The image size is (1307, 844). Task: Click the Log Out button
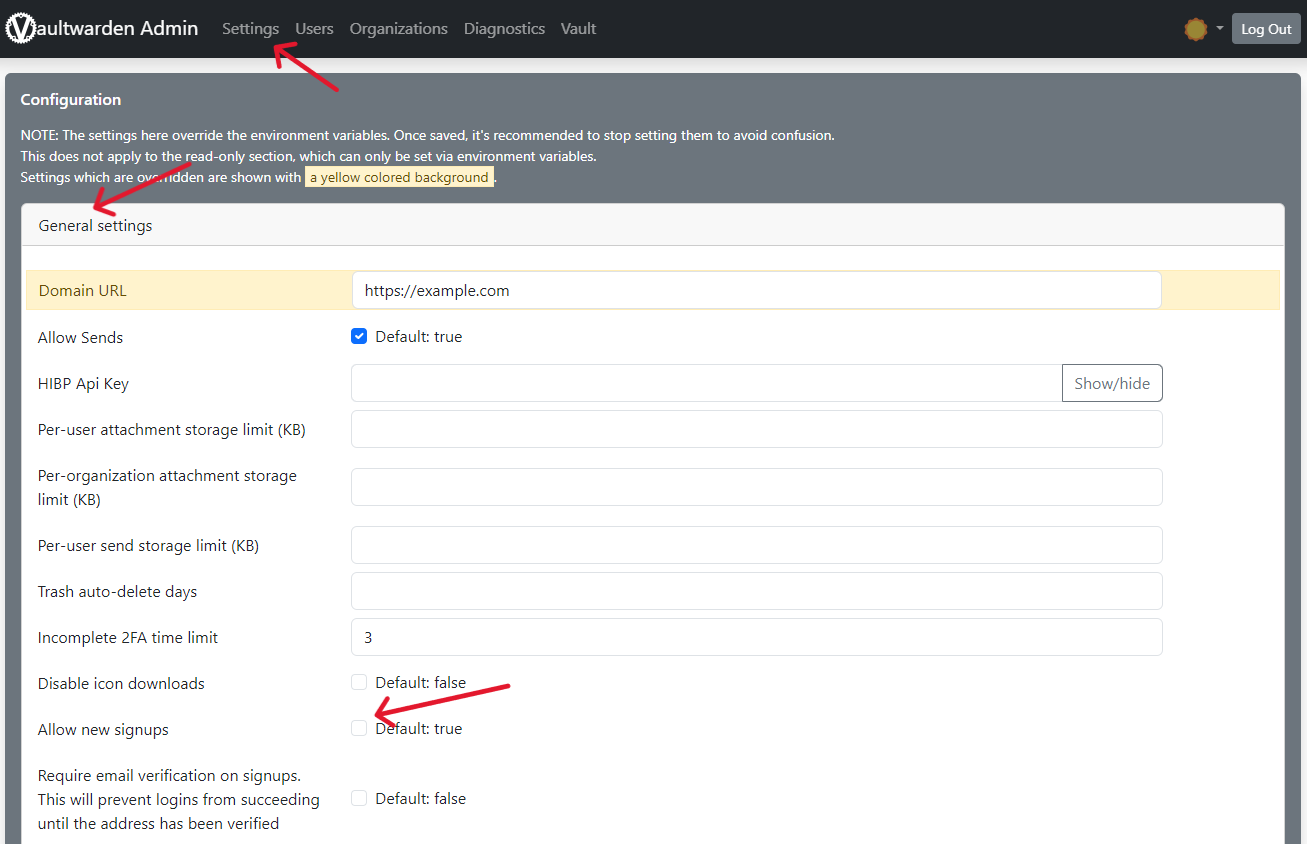[1266, 29]
